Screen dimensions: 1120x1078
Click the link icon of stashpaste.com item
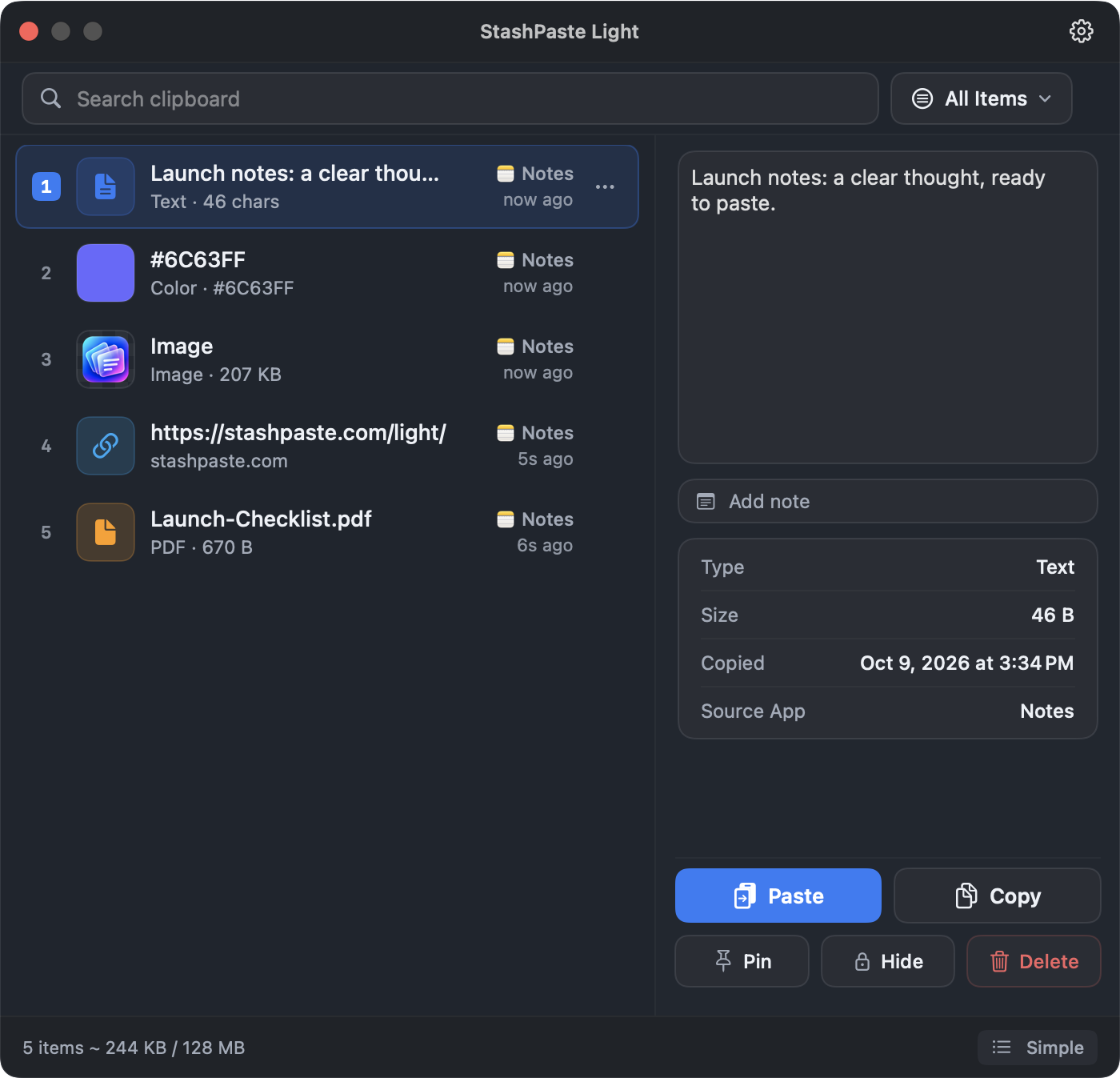106,446
